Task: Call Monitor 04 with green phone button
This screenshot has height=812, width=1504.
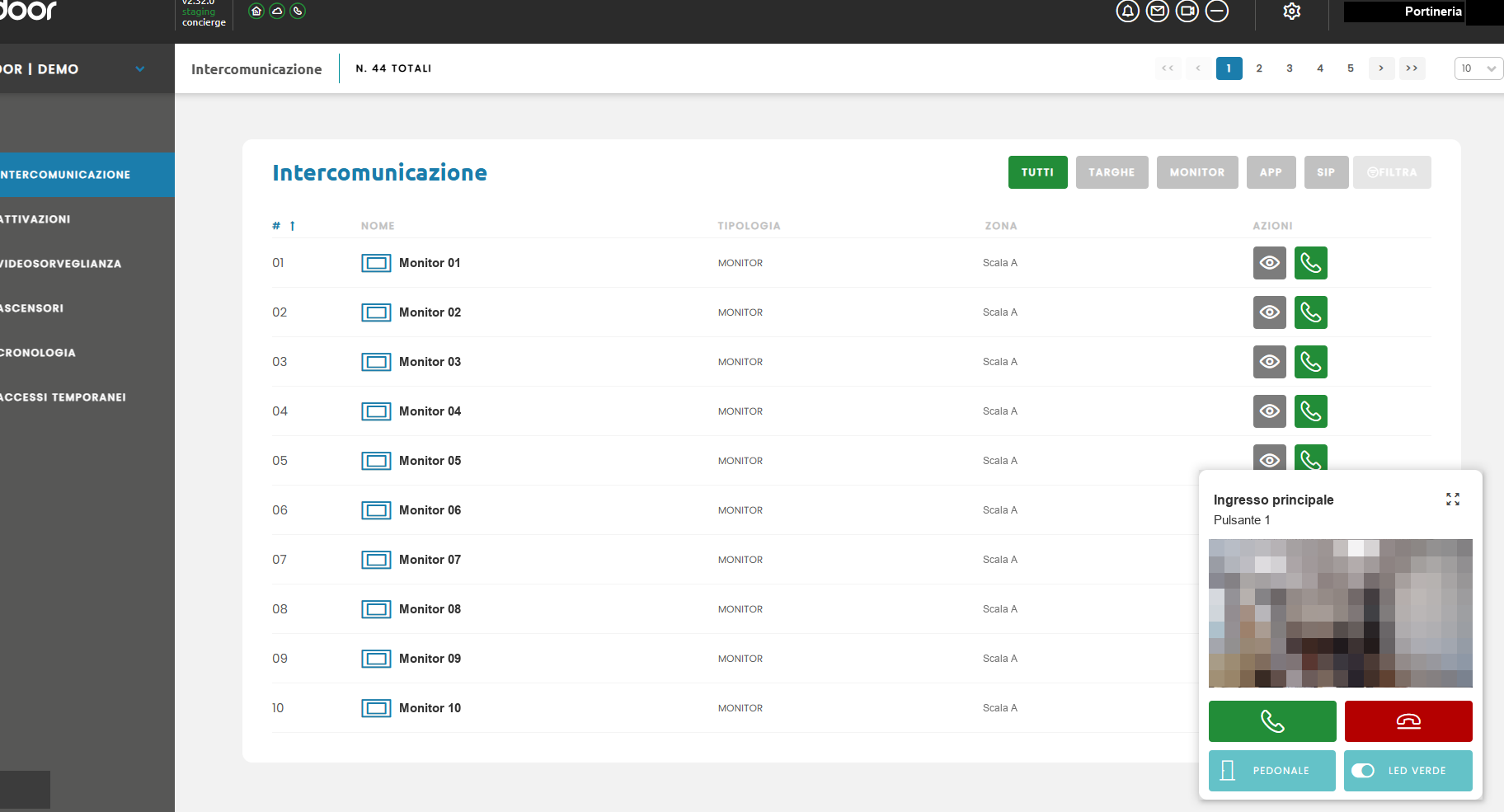Action: 1311,411
